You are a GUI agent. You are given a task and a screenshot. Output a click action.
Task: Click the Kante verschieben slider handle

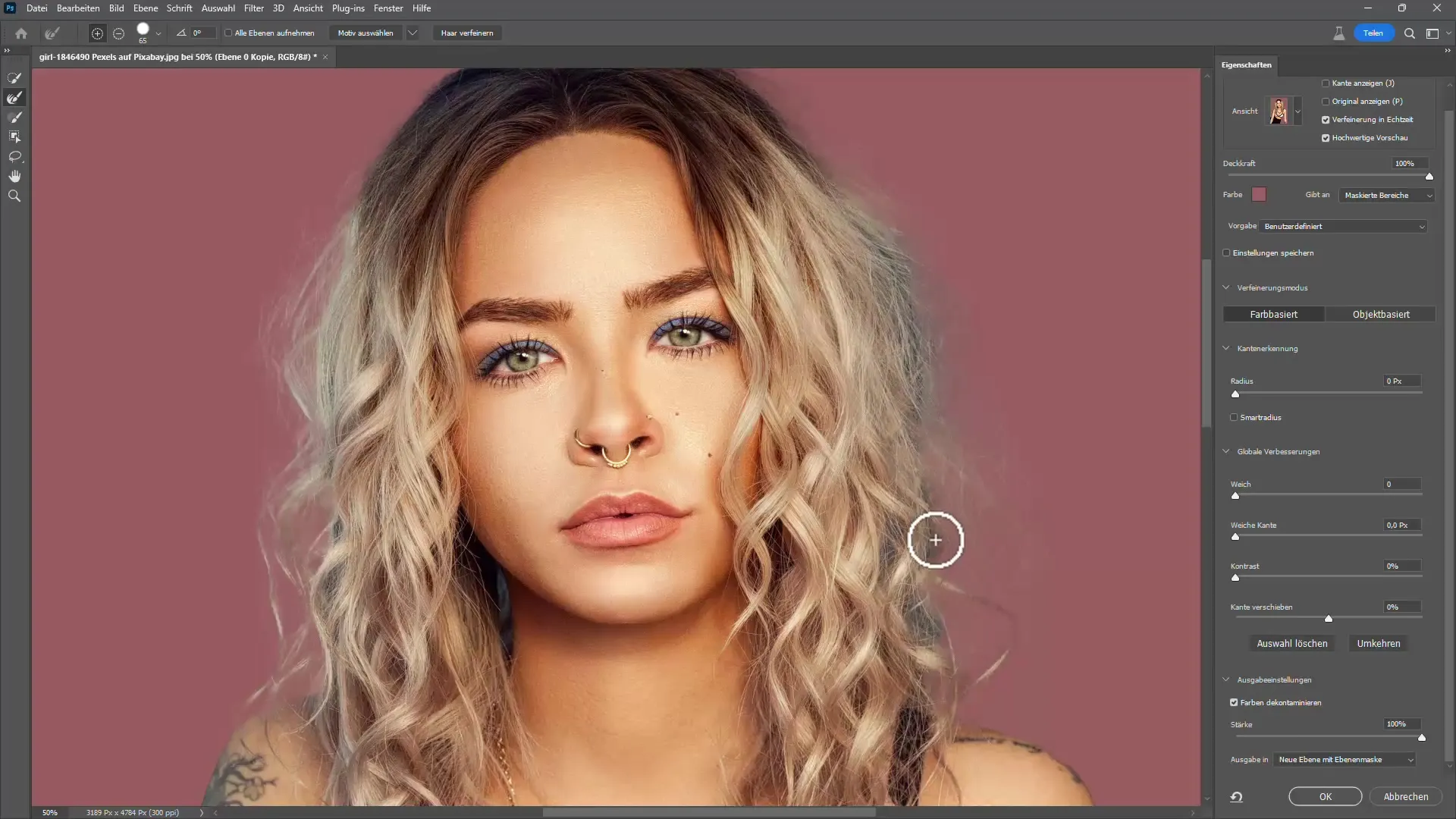(x=1329, y=619)
